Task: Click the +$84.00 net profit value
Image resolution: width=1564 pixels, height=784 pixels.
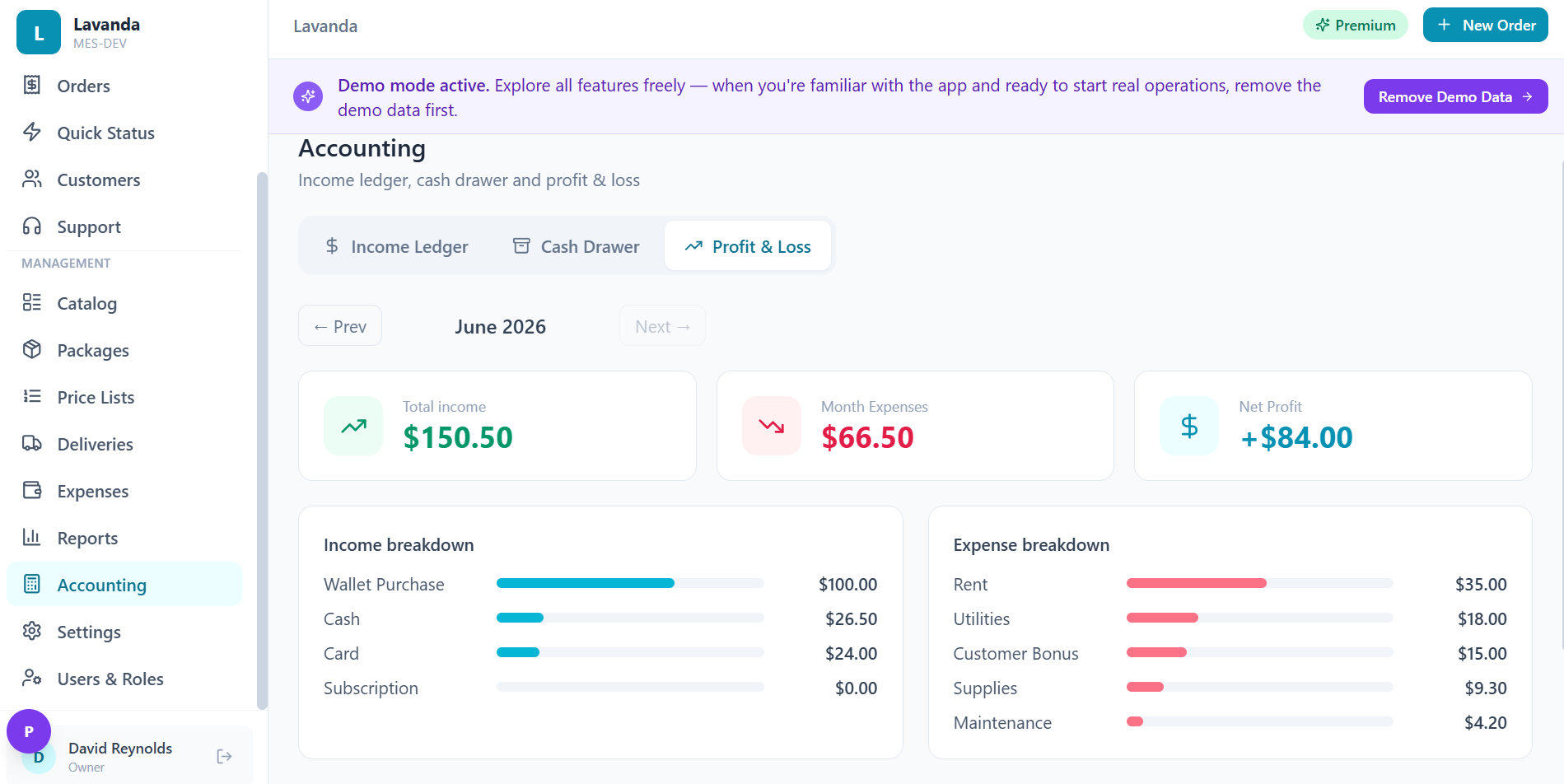Action: click(x=1296, y=437)
